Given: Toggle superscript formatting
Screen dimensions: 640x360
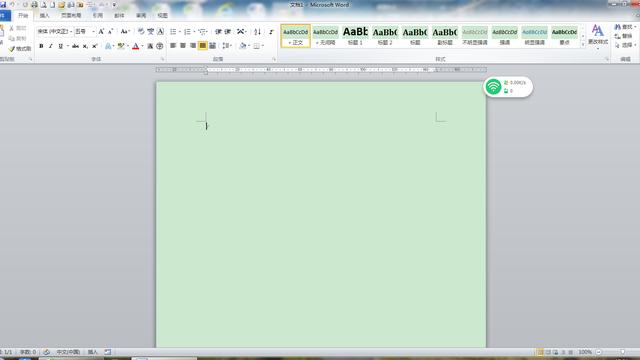Looking at the screenshot, I should 95,46.
